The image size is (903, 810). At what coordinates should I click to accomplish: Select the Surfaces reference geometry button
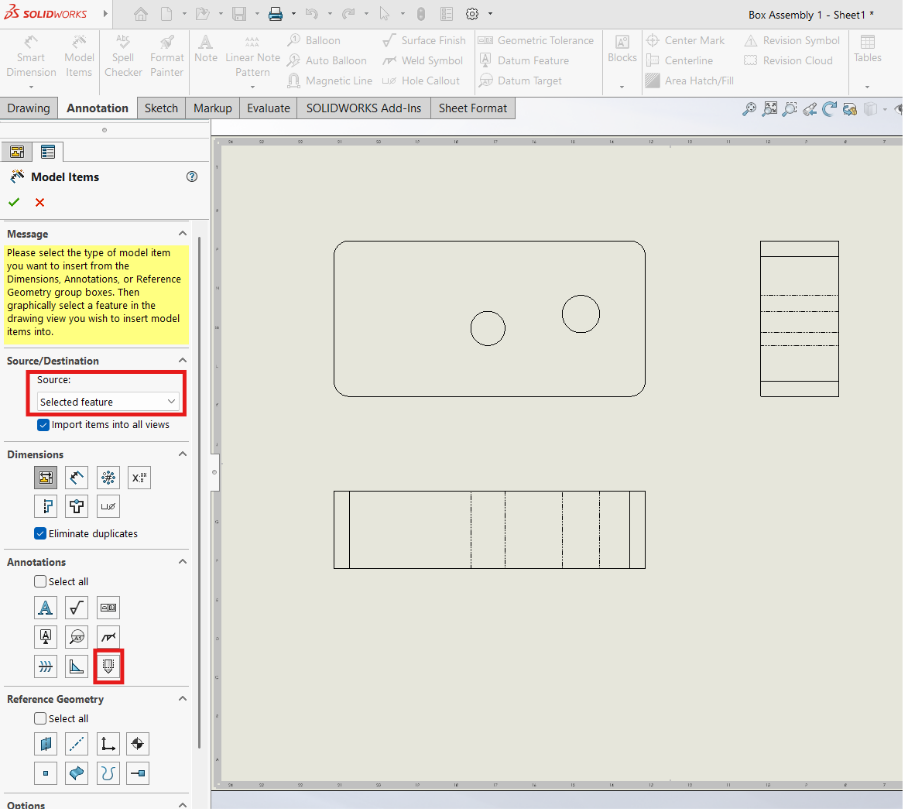77,773
